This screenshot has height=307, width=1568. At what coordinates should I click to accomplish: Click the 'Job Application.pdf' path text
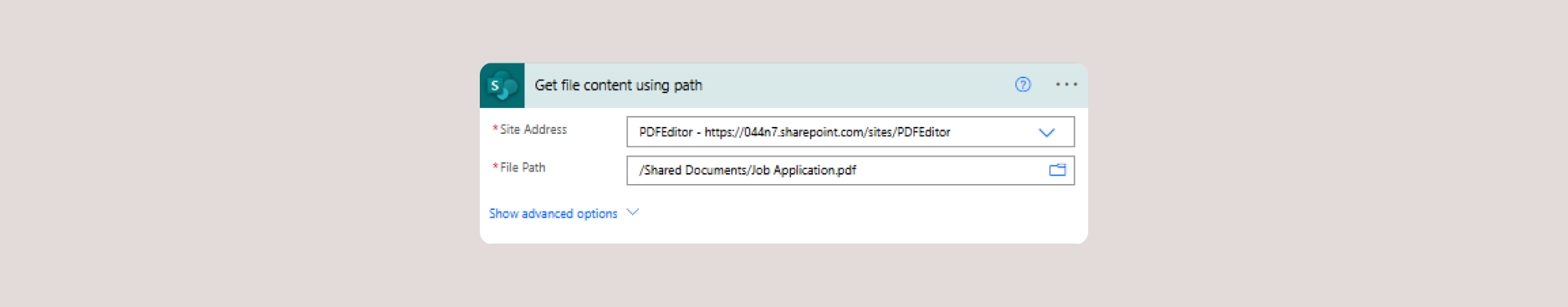click(804, 170)
